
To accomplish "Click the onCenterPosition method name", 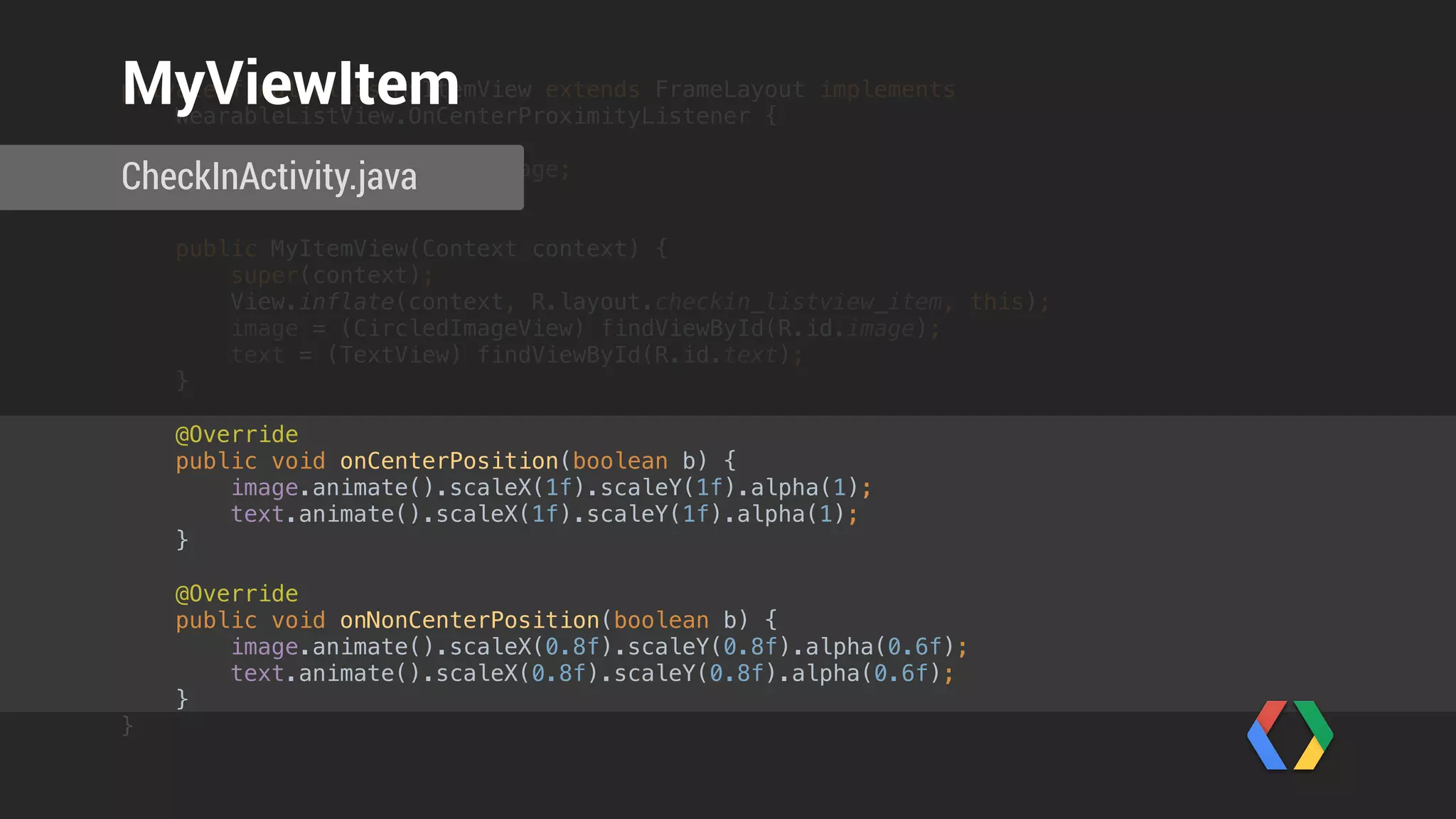I will 449,461.
